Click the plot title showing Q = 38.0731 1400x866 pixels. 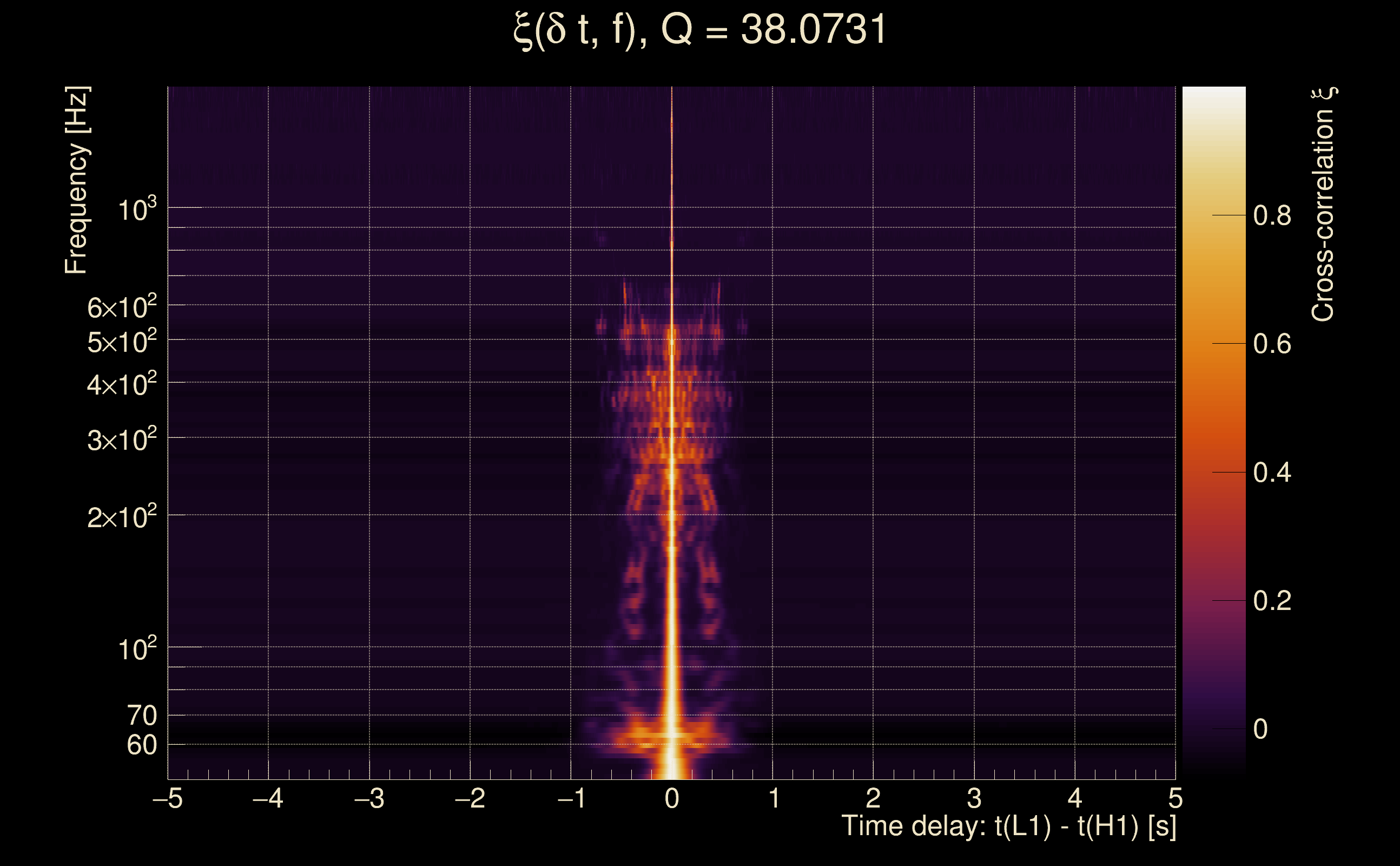(x=699, y=30)
